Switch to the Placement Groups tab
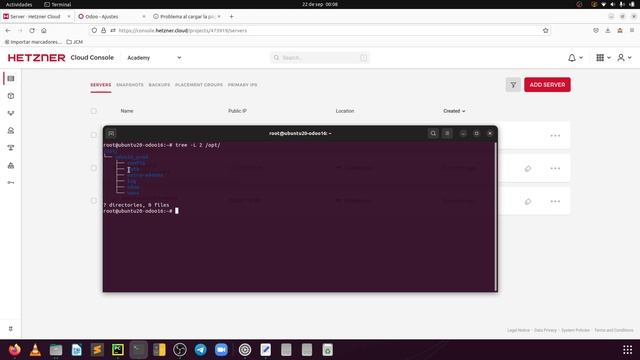Screen dimensions: 640x360 pyautogui.click(x=199, y=85)
